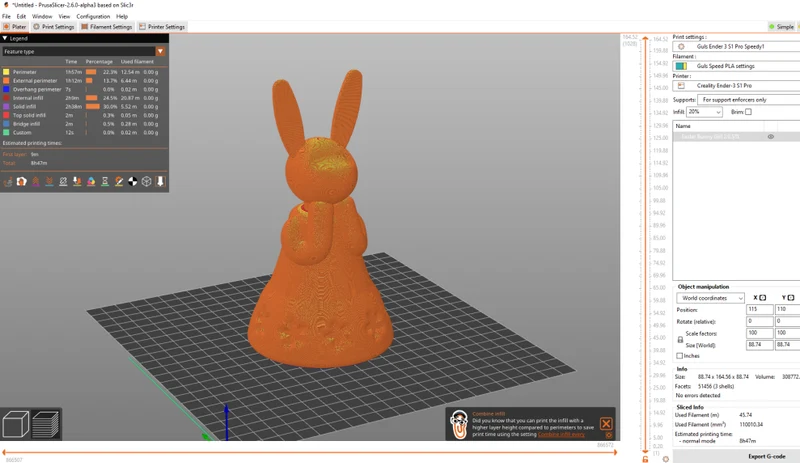Switch to sliced layers preview icon
Viewport: 800px width, 463px height.
(x=46, y=424)
